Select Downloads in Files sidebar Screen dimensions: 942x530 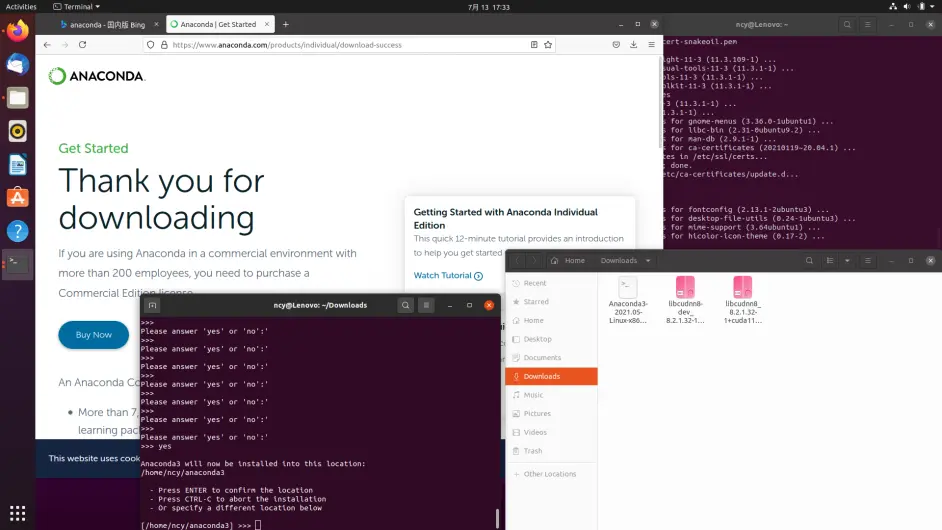coord(552,376)
